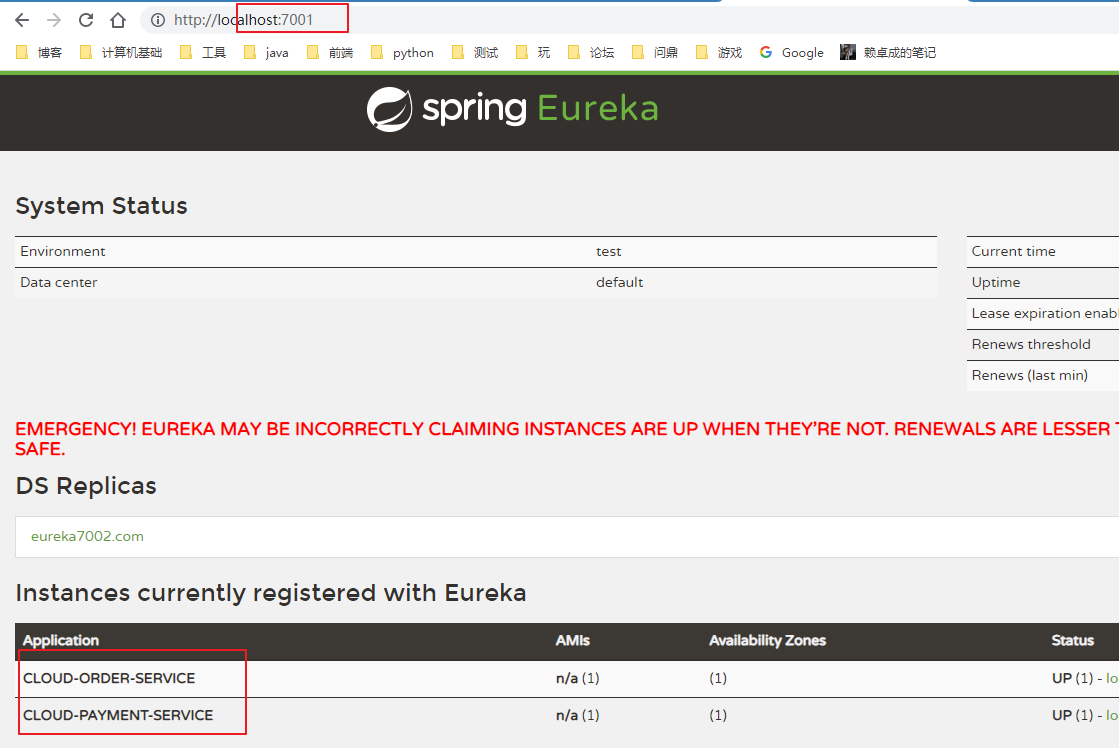The width and height of the screenshot is (1119, 748).
Task: View site information icon in address bar
Action: pyautogui.click(x=158, y=20)
